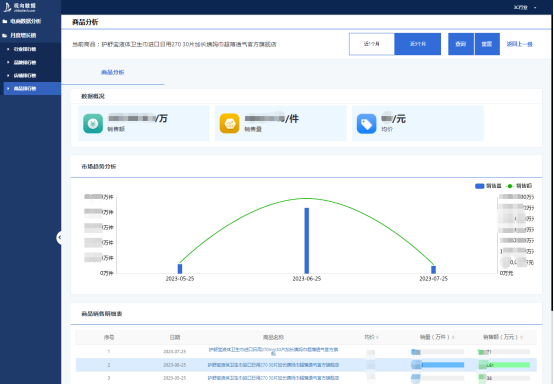
Task: Click the 2023-07-25 sales volume bar in the chart
Action: pyautogui.click(x=434, y=270)
